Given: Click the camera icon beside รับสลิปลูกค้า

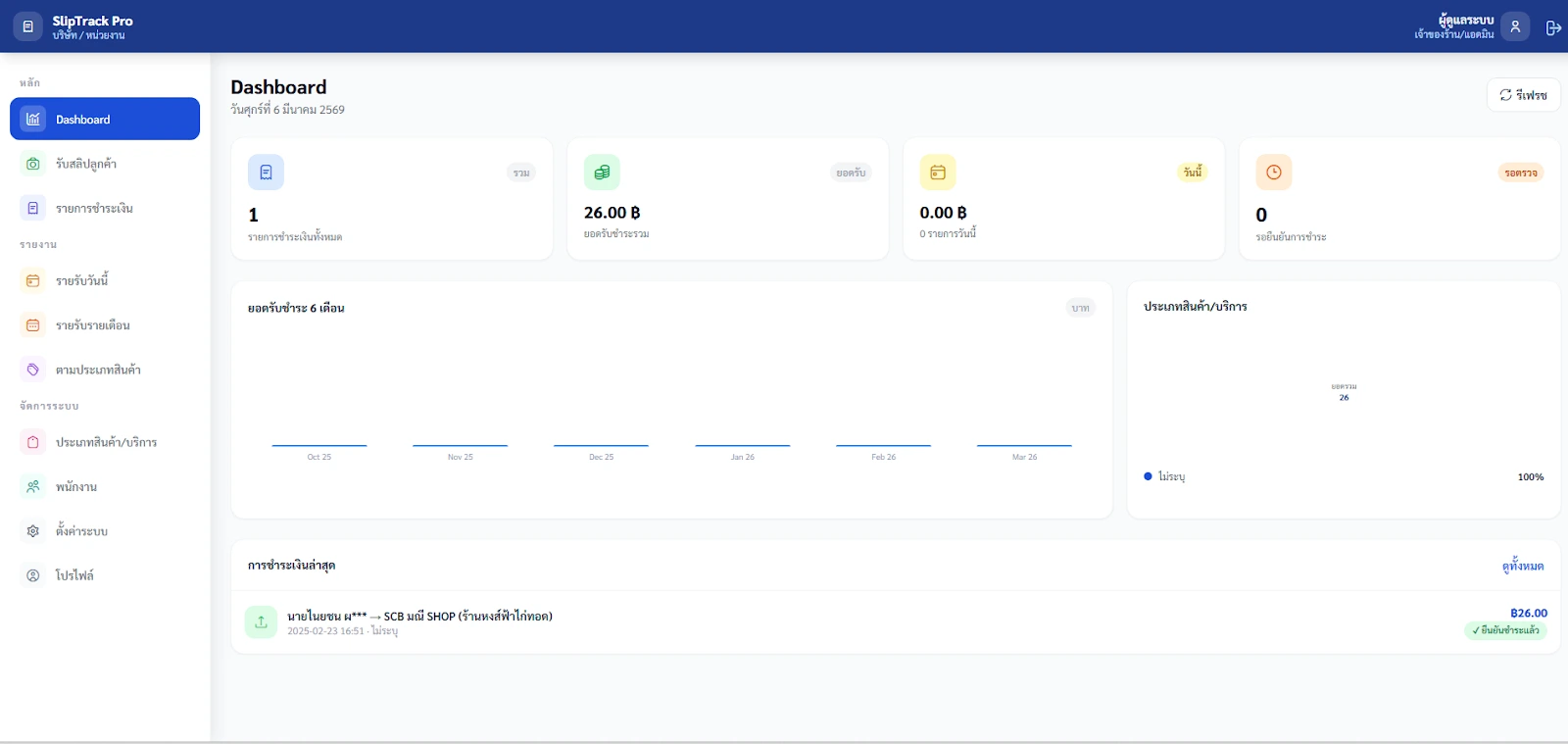Looking at the screenshot, I should [33, 164].
